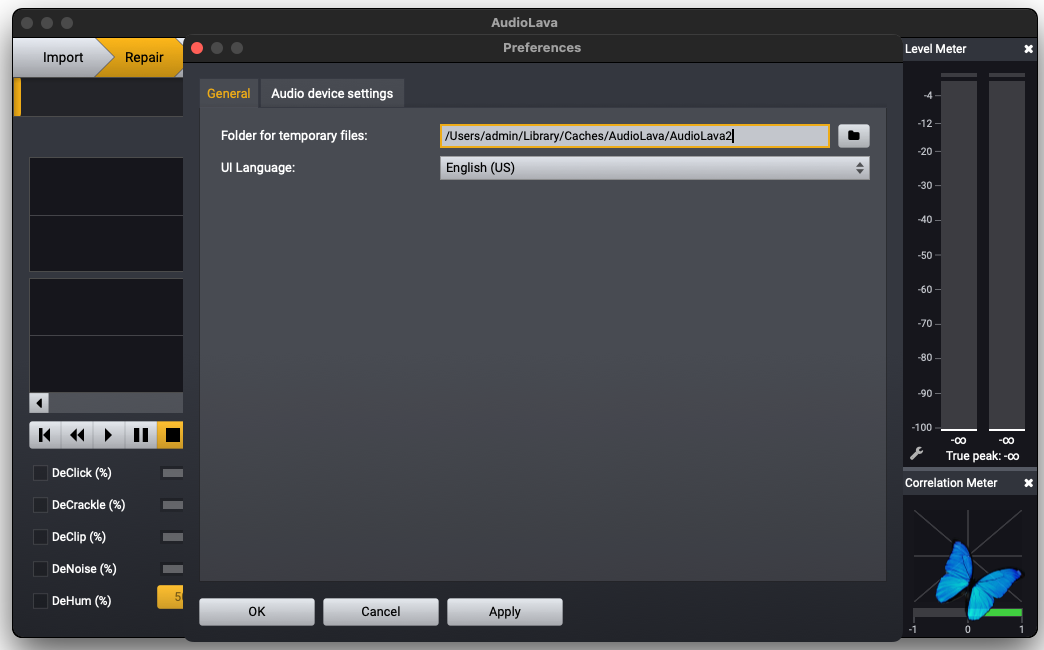Close the Preferences window
This screenshot has height=650, width=1044.
[x=197, y=48]
